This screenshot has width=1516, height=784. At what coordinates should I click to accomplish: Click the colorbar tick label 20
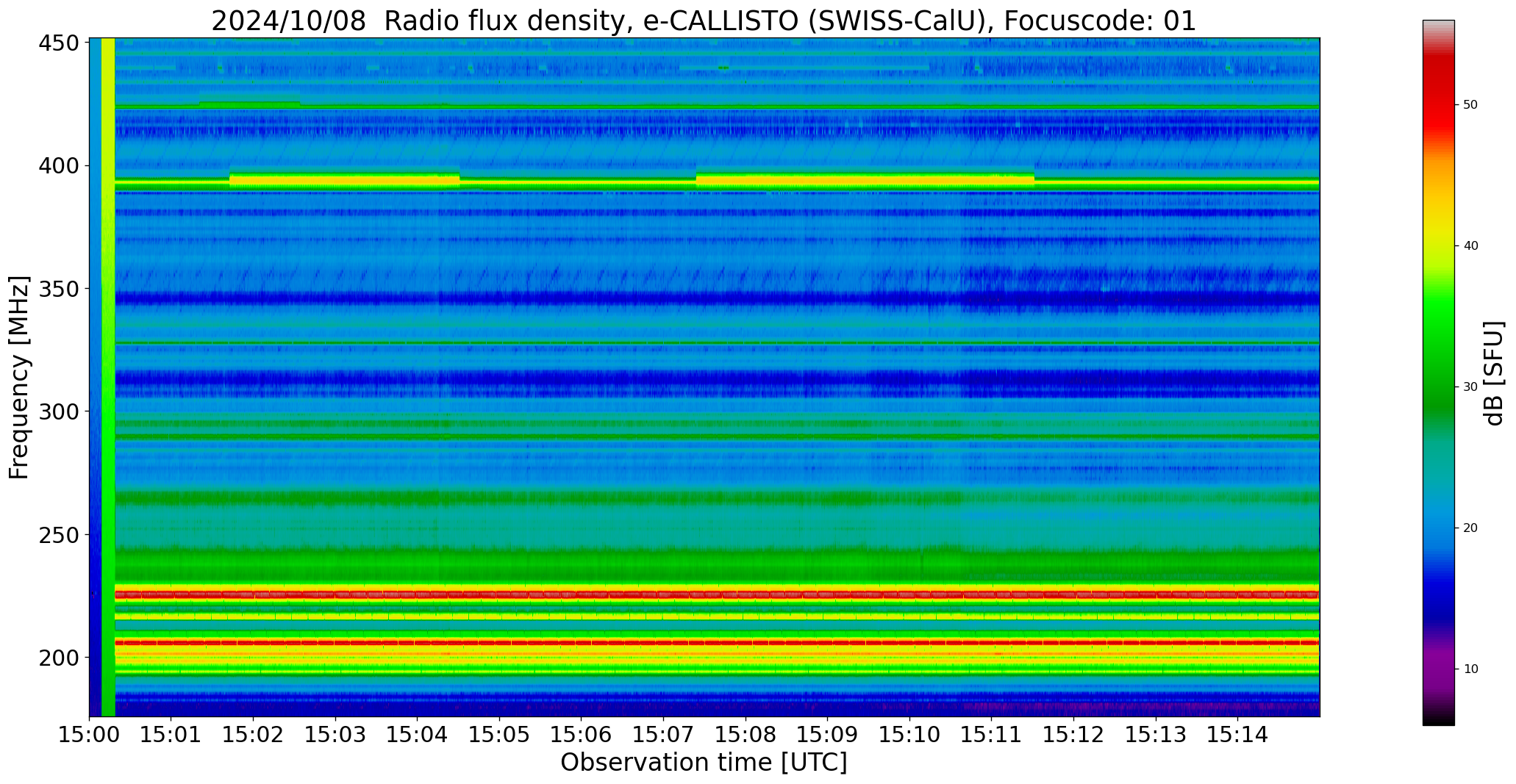click(1470, 528)
